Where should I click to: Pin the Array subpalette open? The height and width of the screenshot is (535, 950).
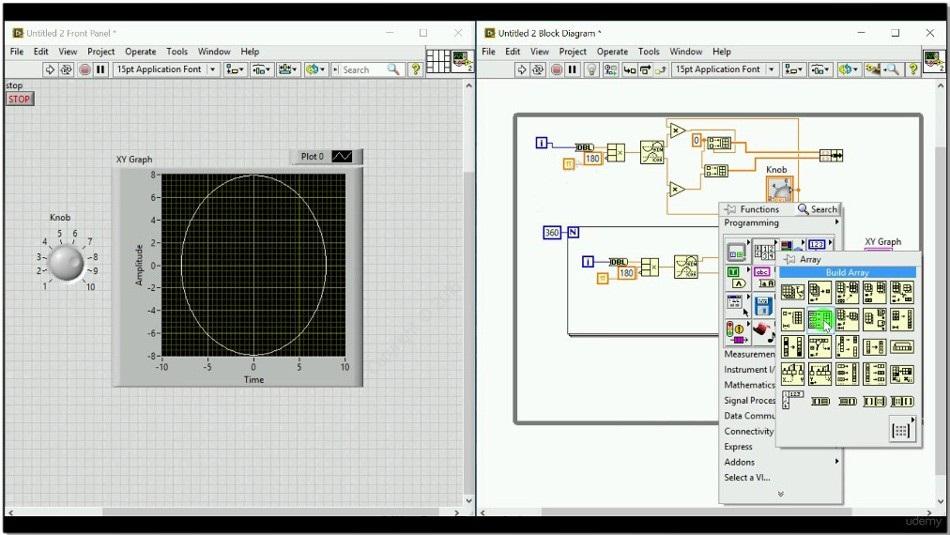[x=789, y=259]
